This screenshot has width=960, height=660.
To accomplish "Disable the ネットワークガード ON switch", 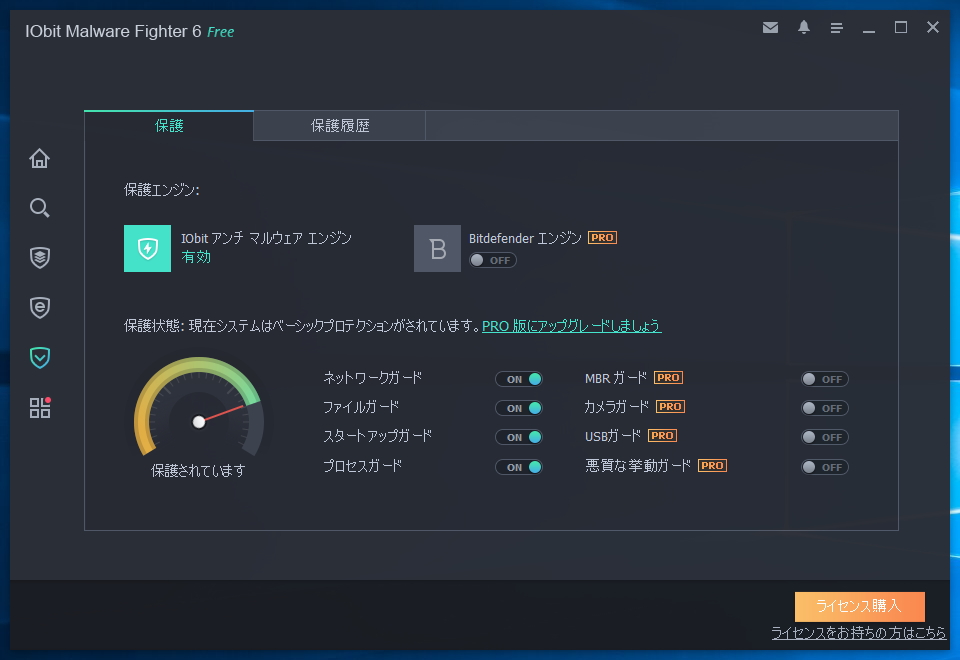I will tap(519, 379).
